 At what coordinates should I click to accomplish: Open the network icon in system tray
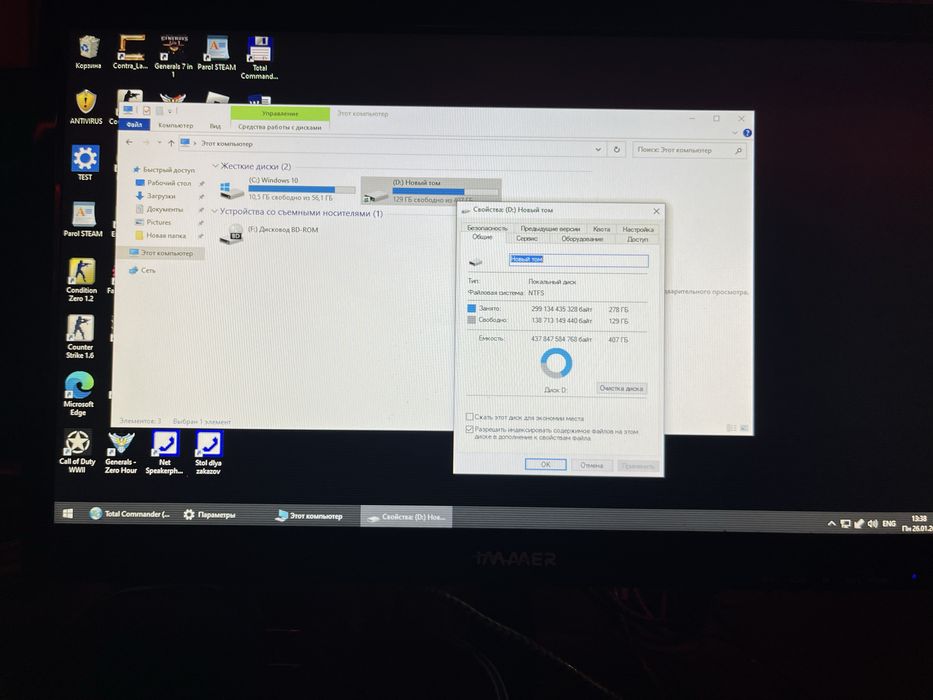[x=845, y=524]
